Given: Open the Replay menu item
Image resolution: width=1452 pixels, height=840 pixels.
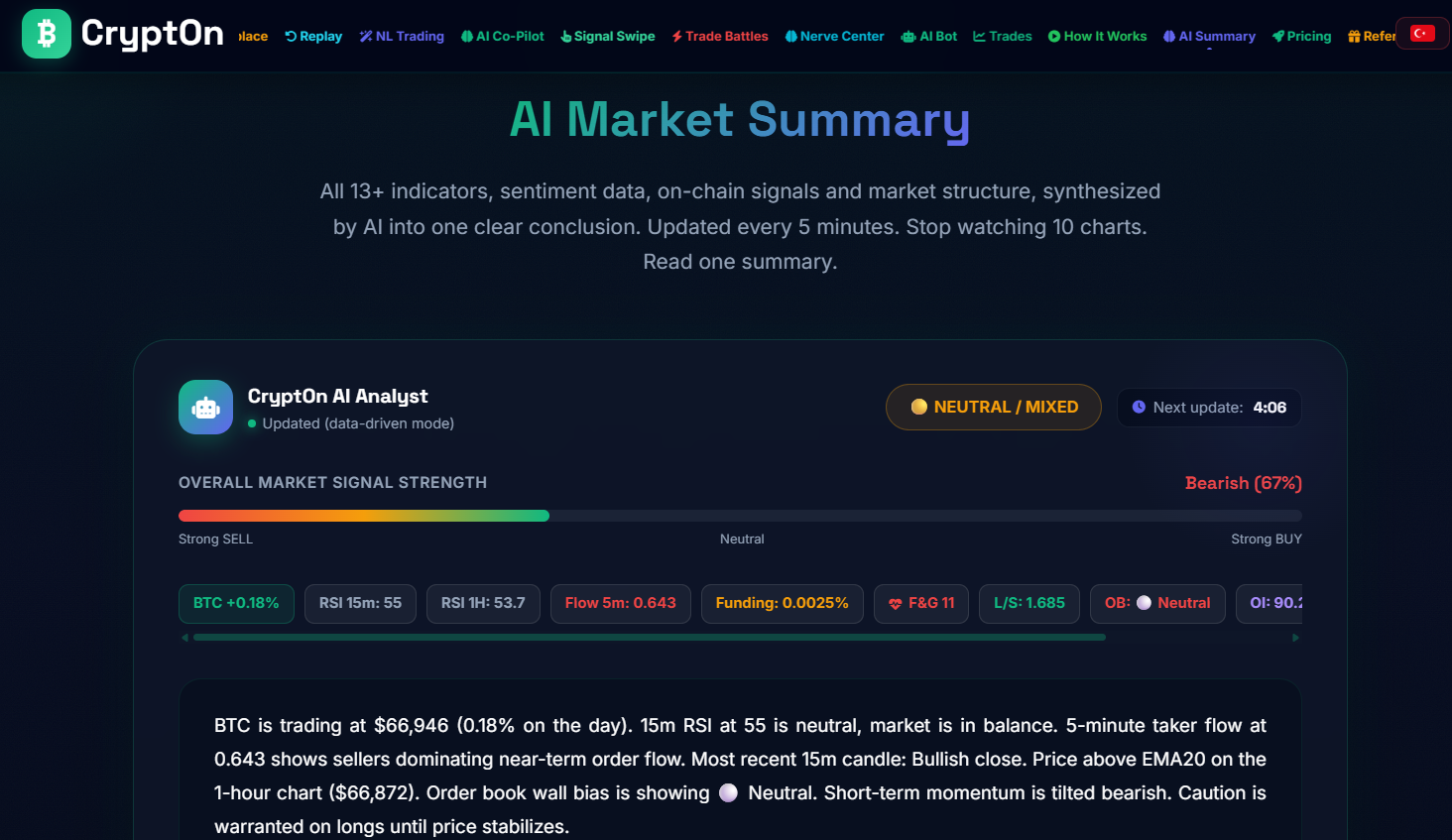Looking at the screenshot, I should [313, 37].
